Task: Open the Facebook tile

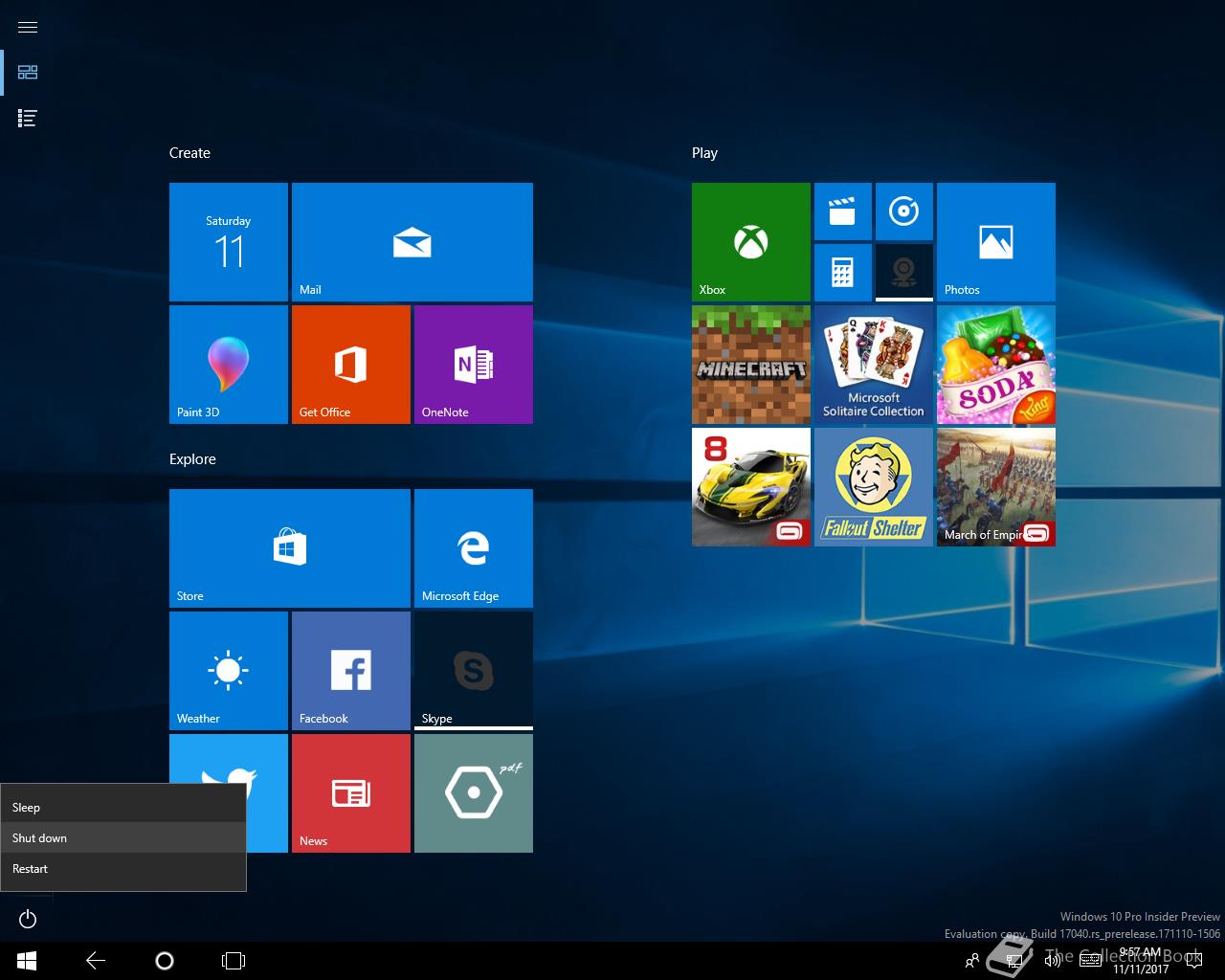Action: coord(351,671)
